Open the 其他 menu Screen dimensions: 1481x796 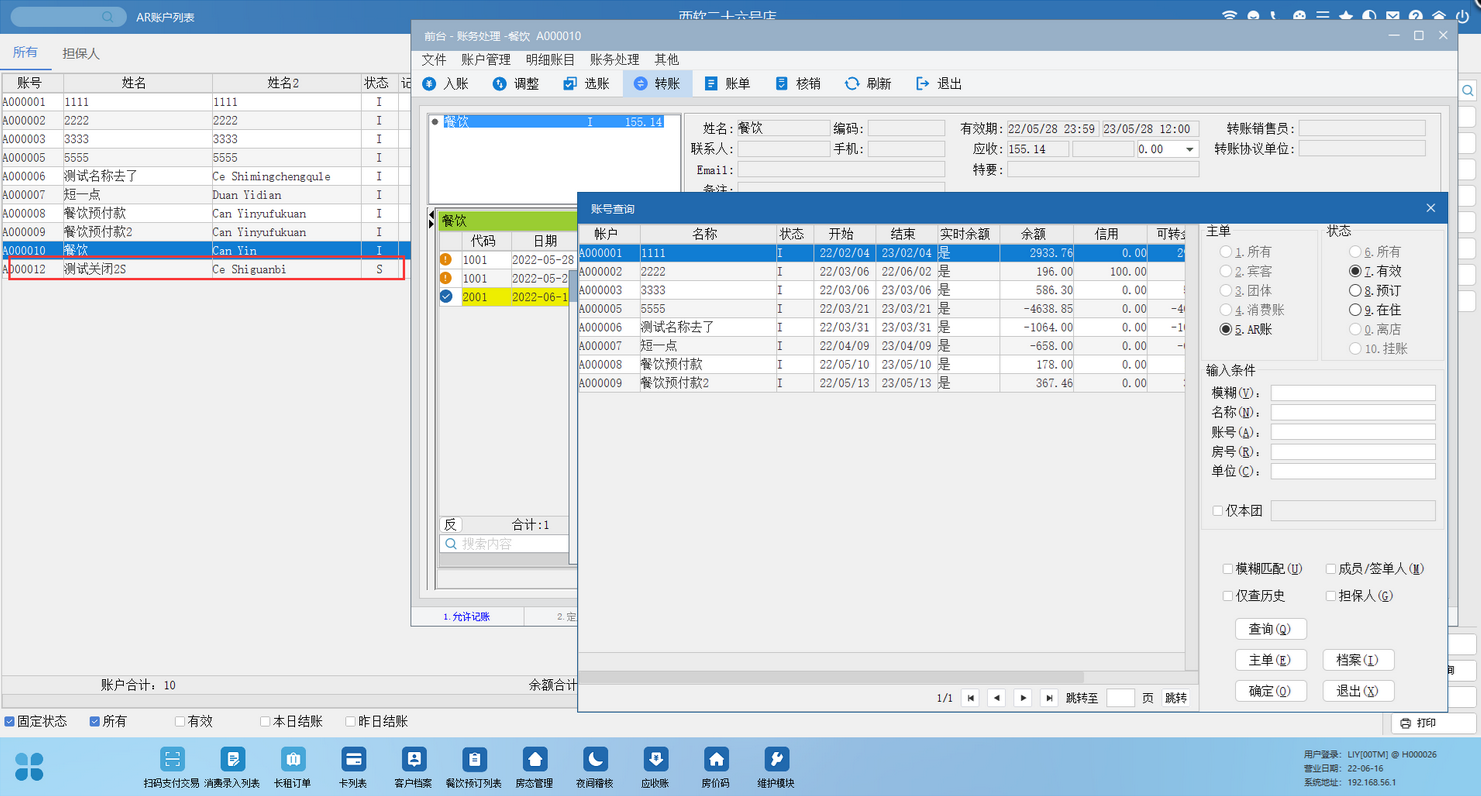click(x=666, y=59)
